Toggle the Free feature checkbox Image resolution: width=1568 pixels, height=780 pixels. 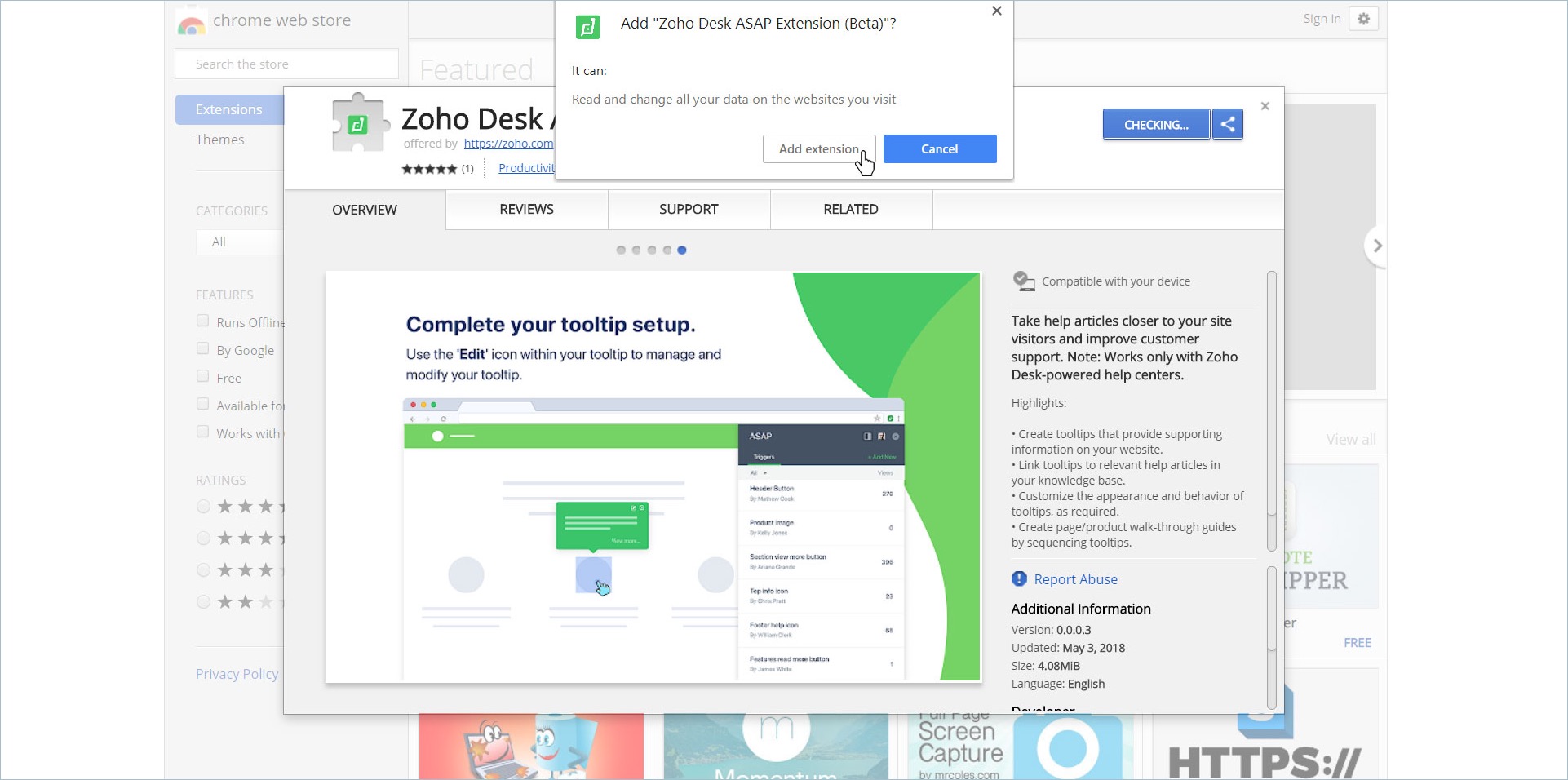coord(202,377)
